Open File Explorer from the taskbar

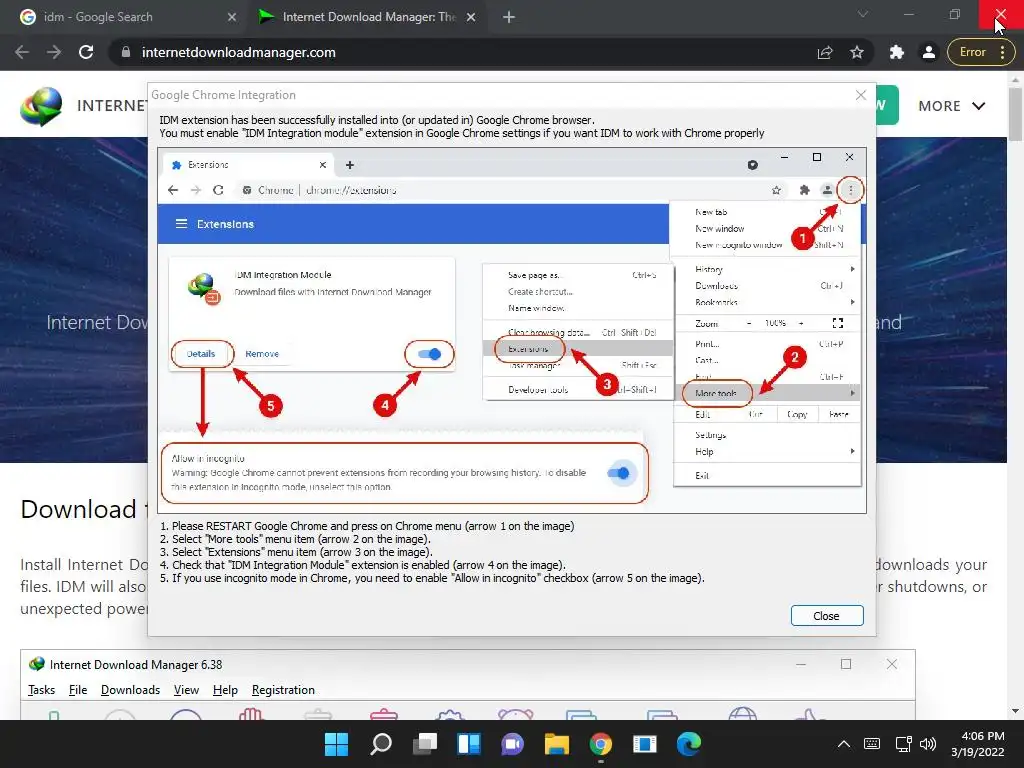point(557,744)
